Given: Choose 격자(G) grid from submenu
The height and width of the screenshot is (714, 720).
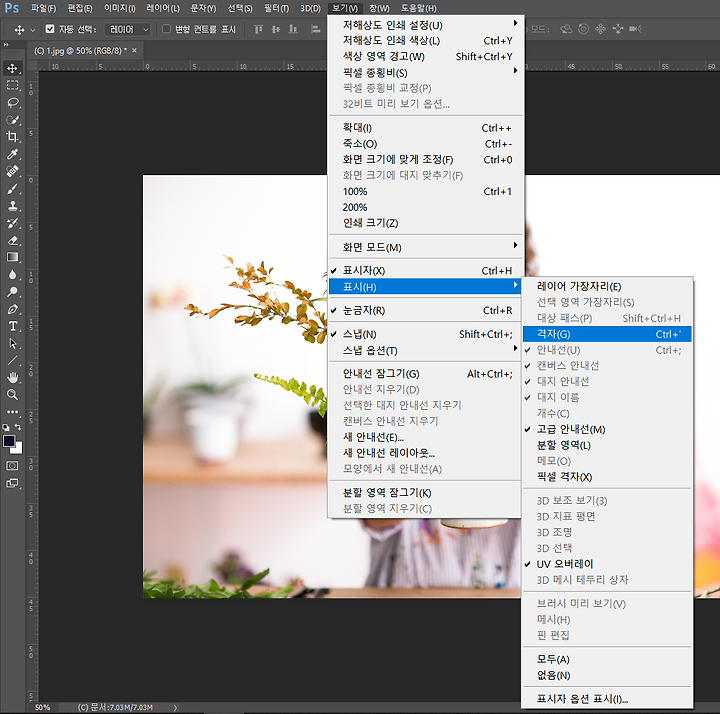Looking at the screenshot, I should pos(607,334).
